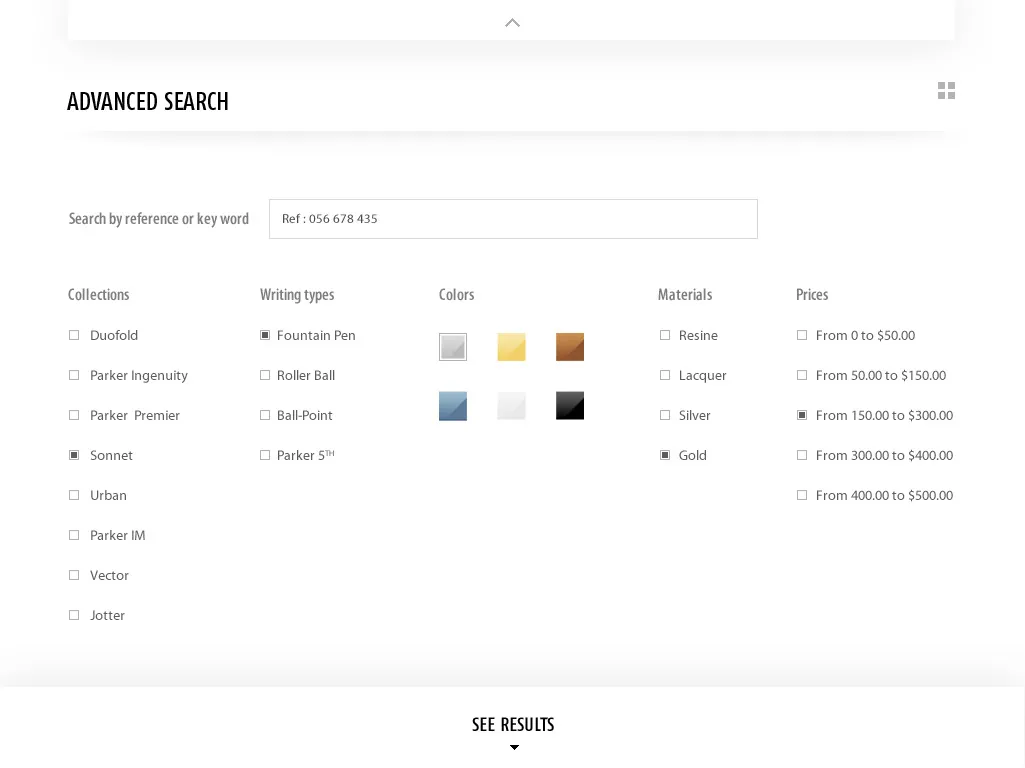This screenshot has width=1025, height=768.
Task: Expand results with the down arrow
Action: pyautogui.click(x=514, y=747)
